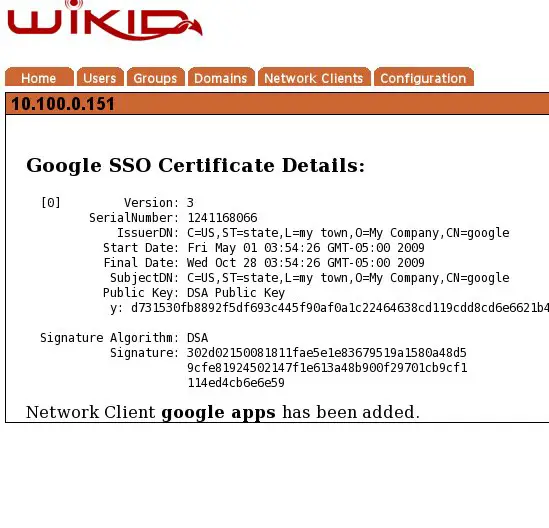Click signature line starting 9cfe8192
This screenshot has width=549, height=528.
(x=327, y=368)
